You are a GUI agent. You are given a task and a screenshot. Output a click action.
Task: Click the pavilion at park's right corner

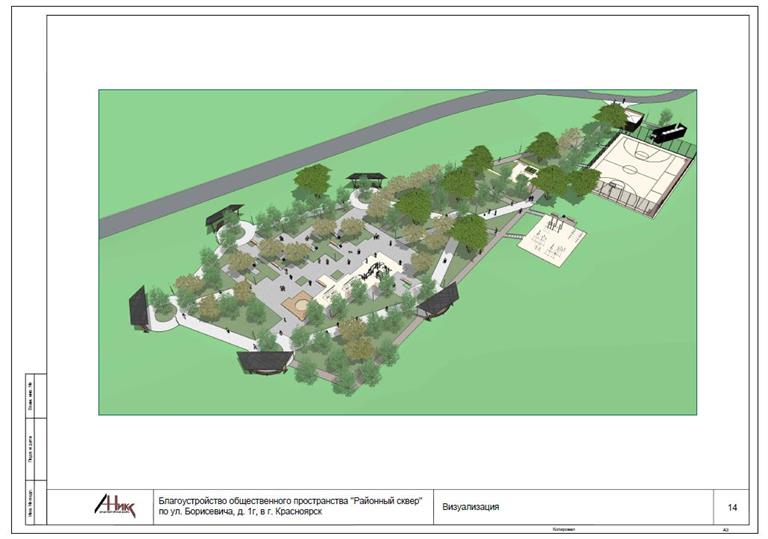tap(440, 301)
